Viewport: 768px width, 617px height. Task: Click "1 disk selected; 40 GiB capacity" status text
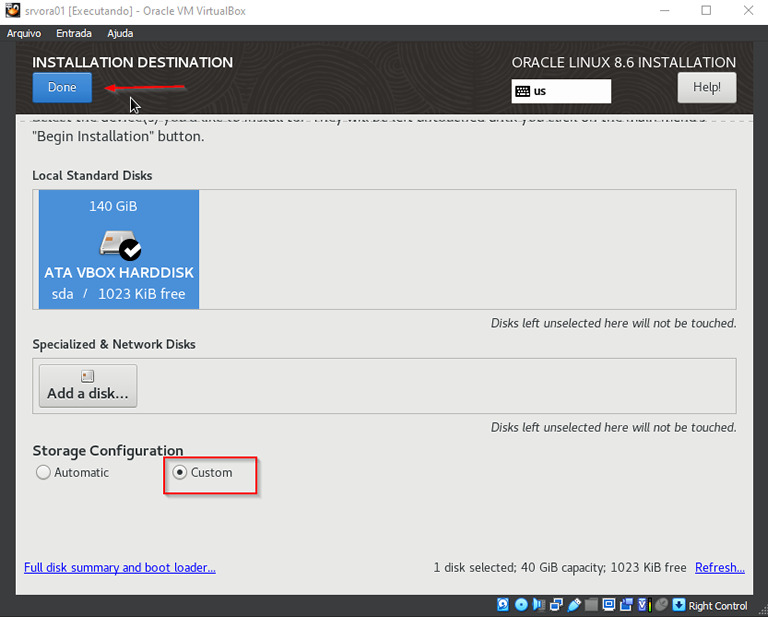(520, 568)
